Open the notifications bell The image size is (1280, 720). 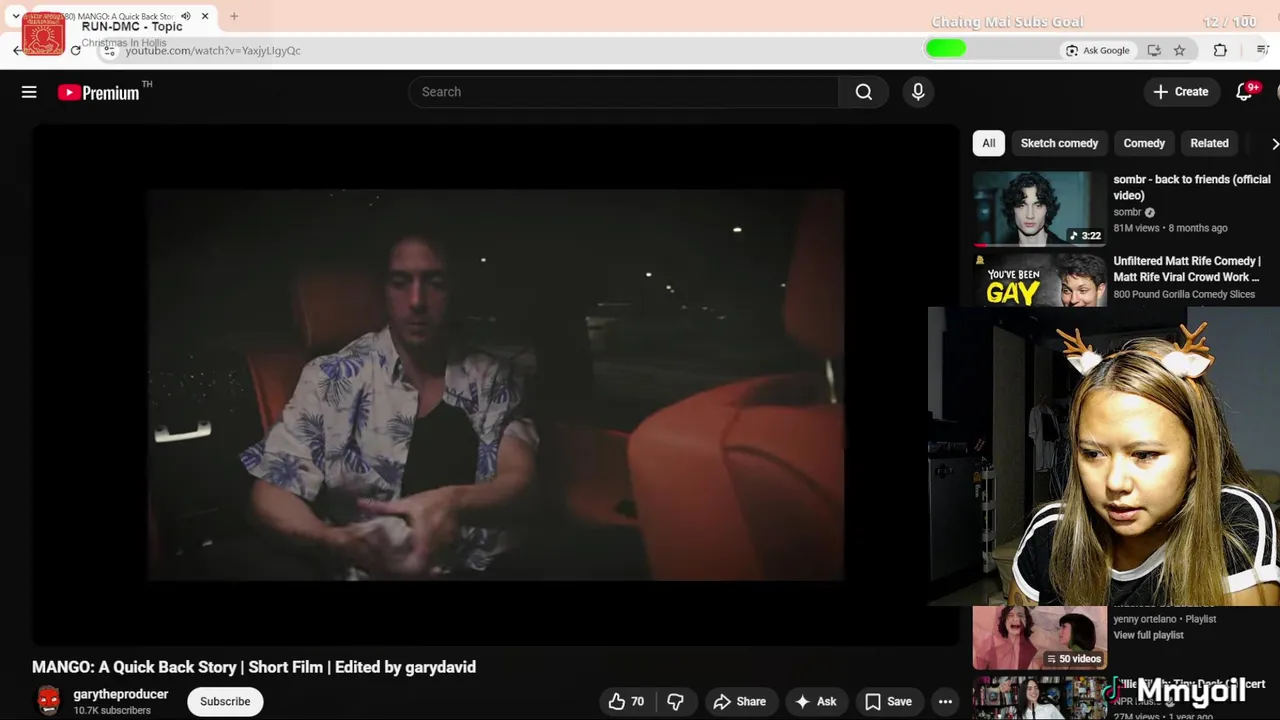1245,92
